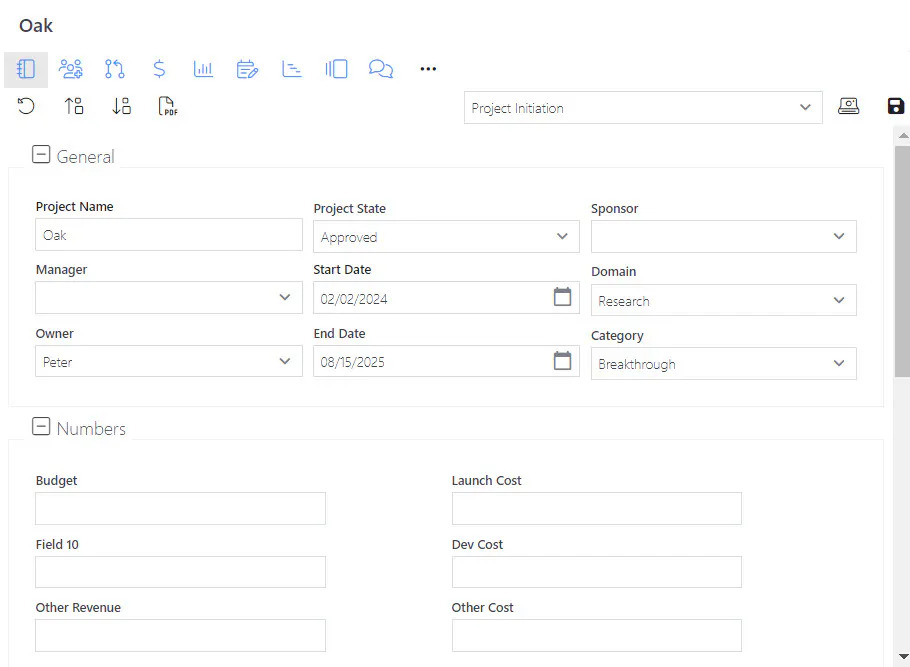Click the Budget input field
This screenshot has width=910, height=667.
(180, 509)
